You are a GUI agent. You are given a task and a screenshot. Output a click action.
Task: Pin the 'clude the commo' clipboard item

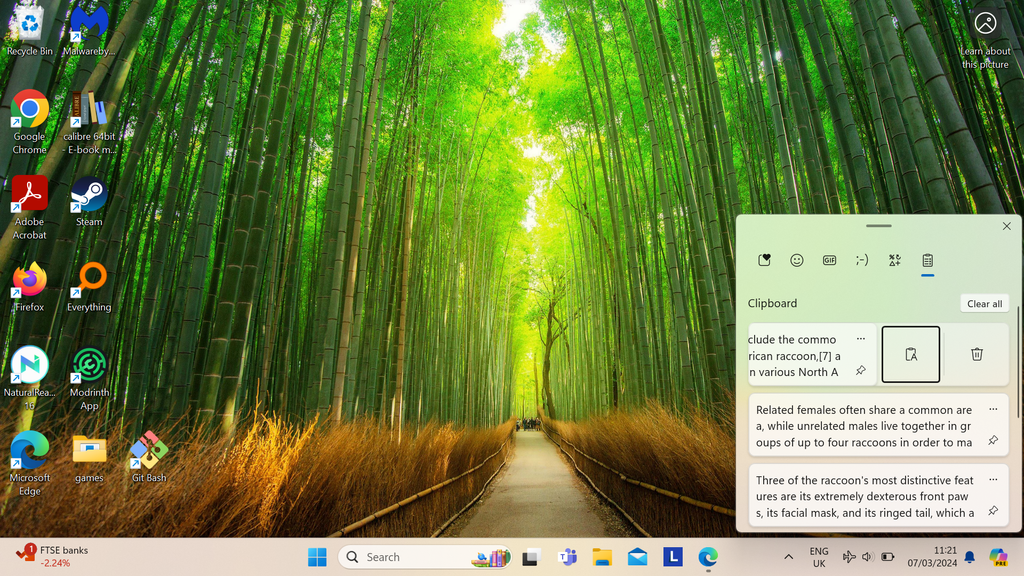[x=860, y=370]
